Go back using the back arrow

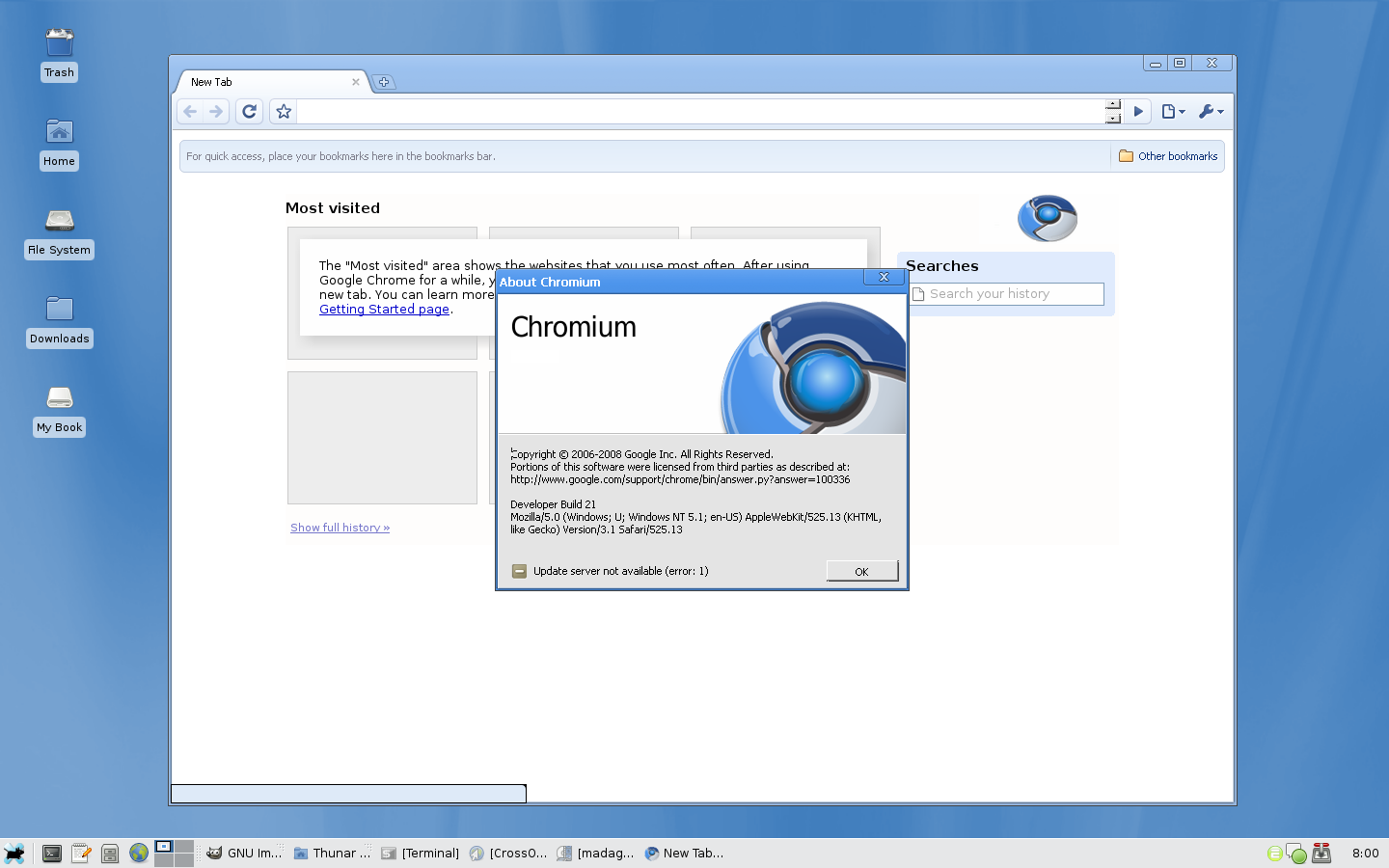pyautogui.click(x=190, y=112)
